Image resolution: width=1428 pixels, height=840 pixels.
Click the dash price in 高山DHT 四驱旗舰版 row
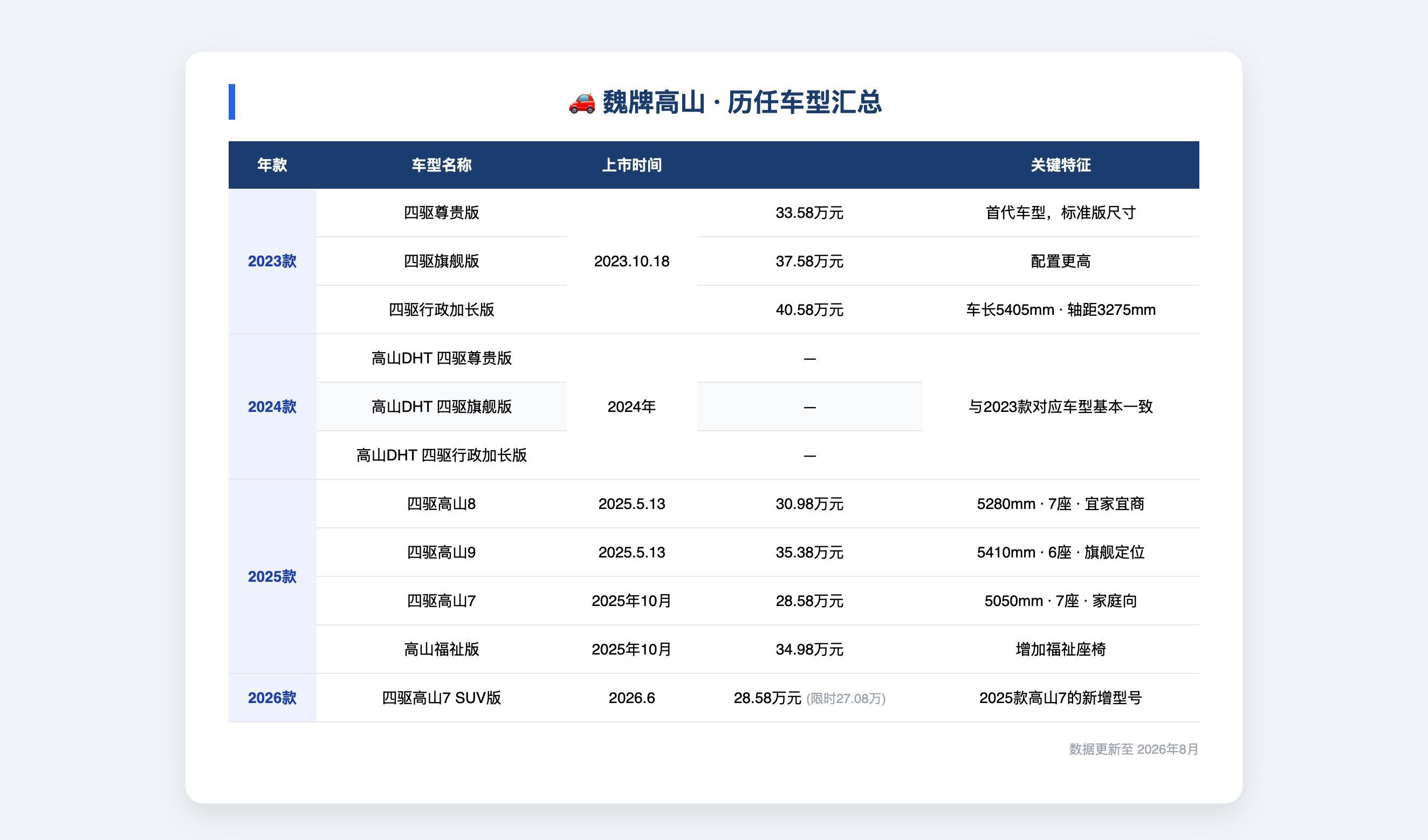pos(809,407)
